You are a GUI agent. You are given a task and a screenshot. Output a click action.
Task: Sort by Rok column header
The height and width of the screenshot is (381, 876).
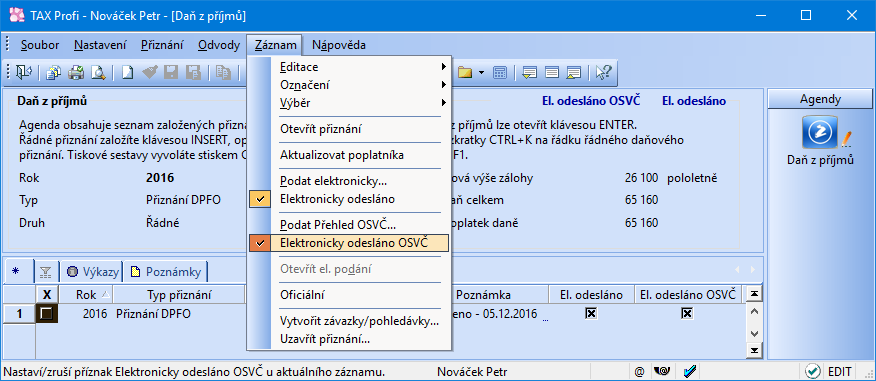85,294
